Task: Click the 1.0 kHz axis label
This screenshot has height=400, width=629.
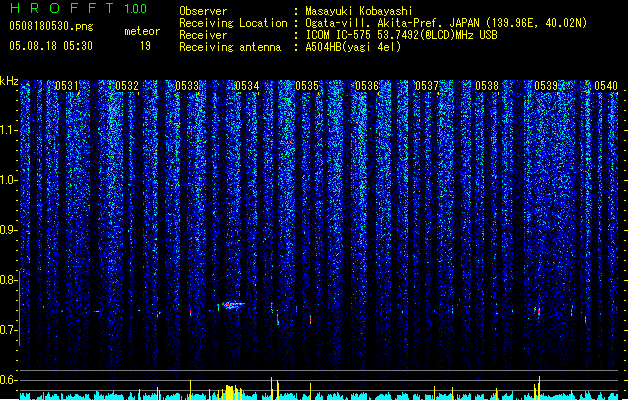Action: [8, 180]
